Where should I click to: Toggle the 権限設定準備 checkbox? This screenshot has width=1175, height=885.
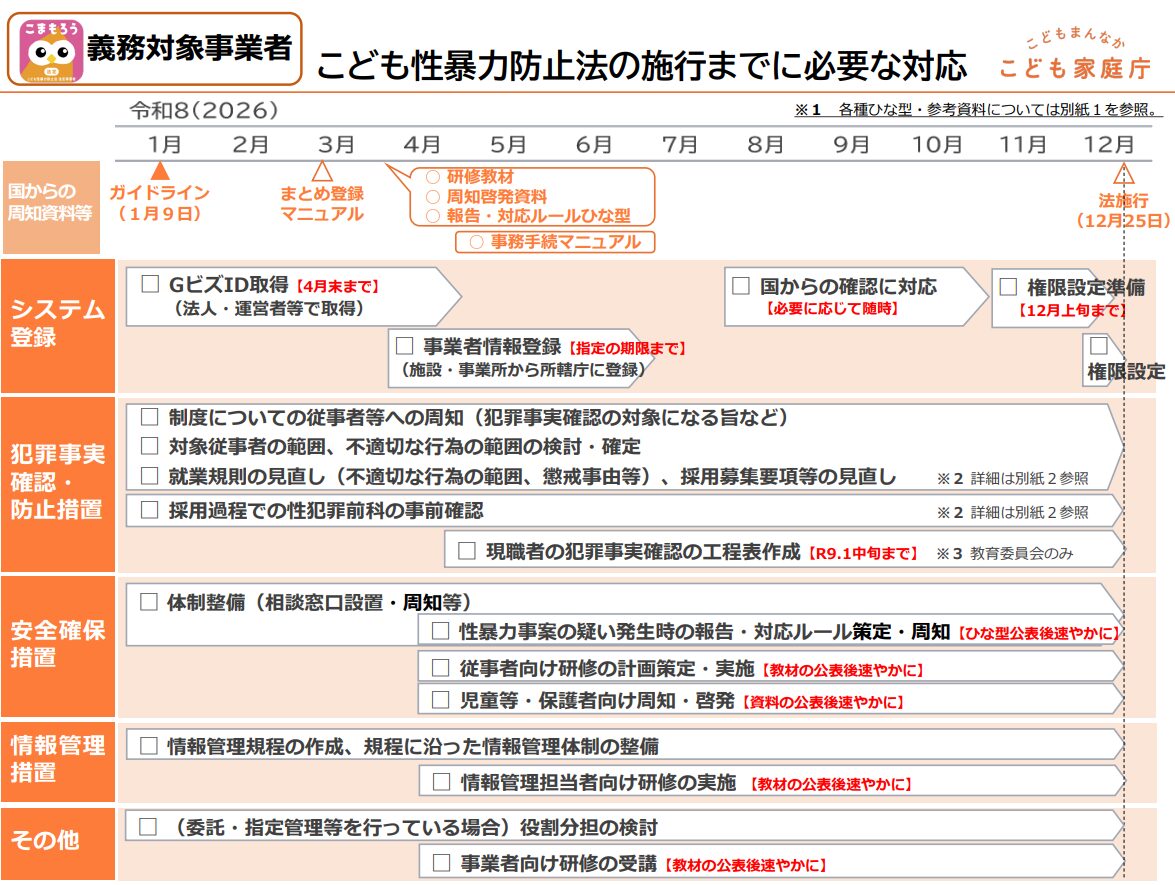[1008, 287]
